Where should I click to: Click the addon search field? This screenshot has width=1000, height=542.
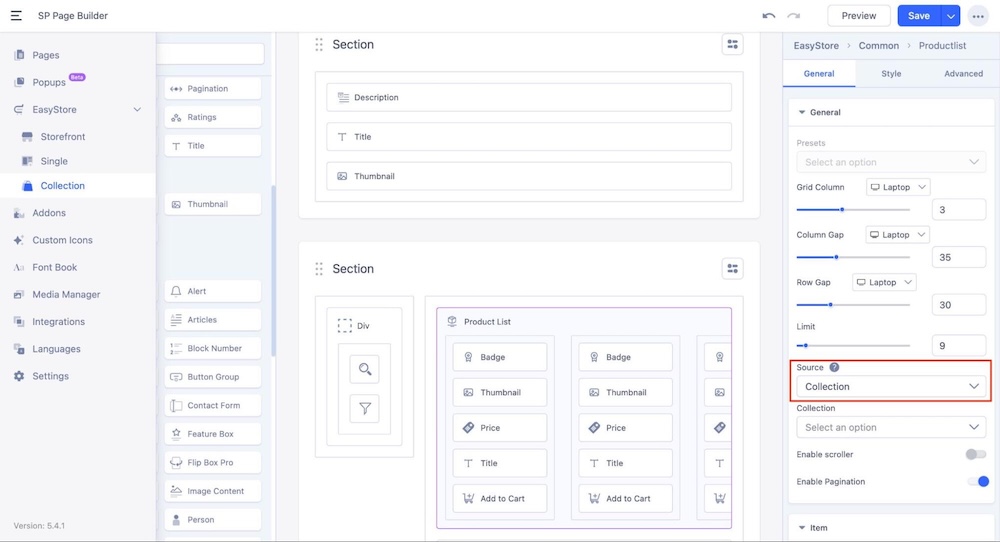tap(210, 54)
